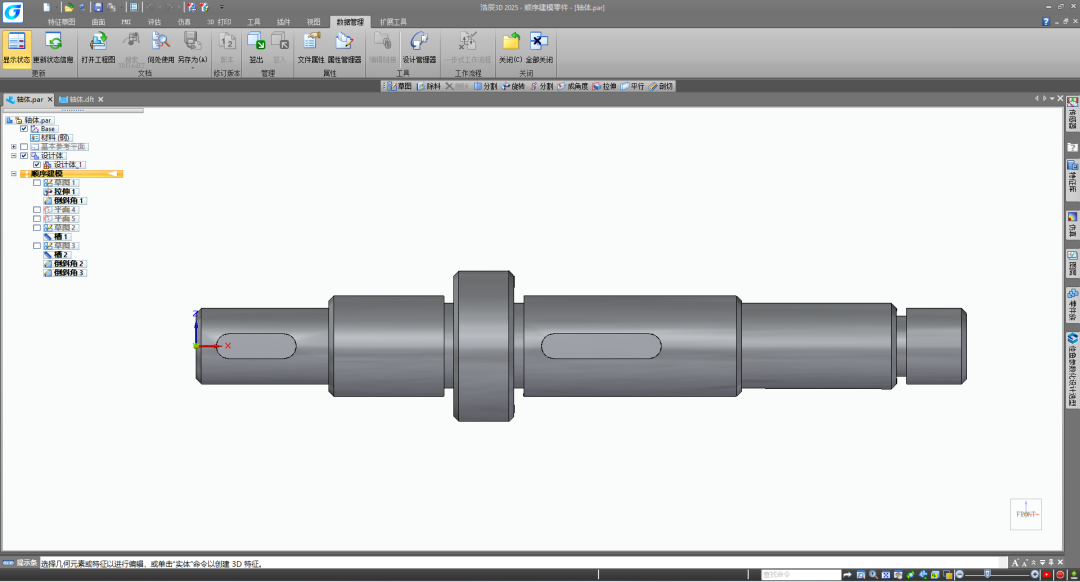Select 剖切 section tool in floating toolbar
The width and height of the screenshot is (1080, 582).
(x=661, y=86)
